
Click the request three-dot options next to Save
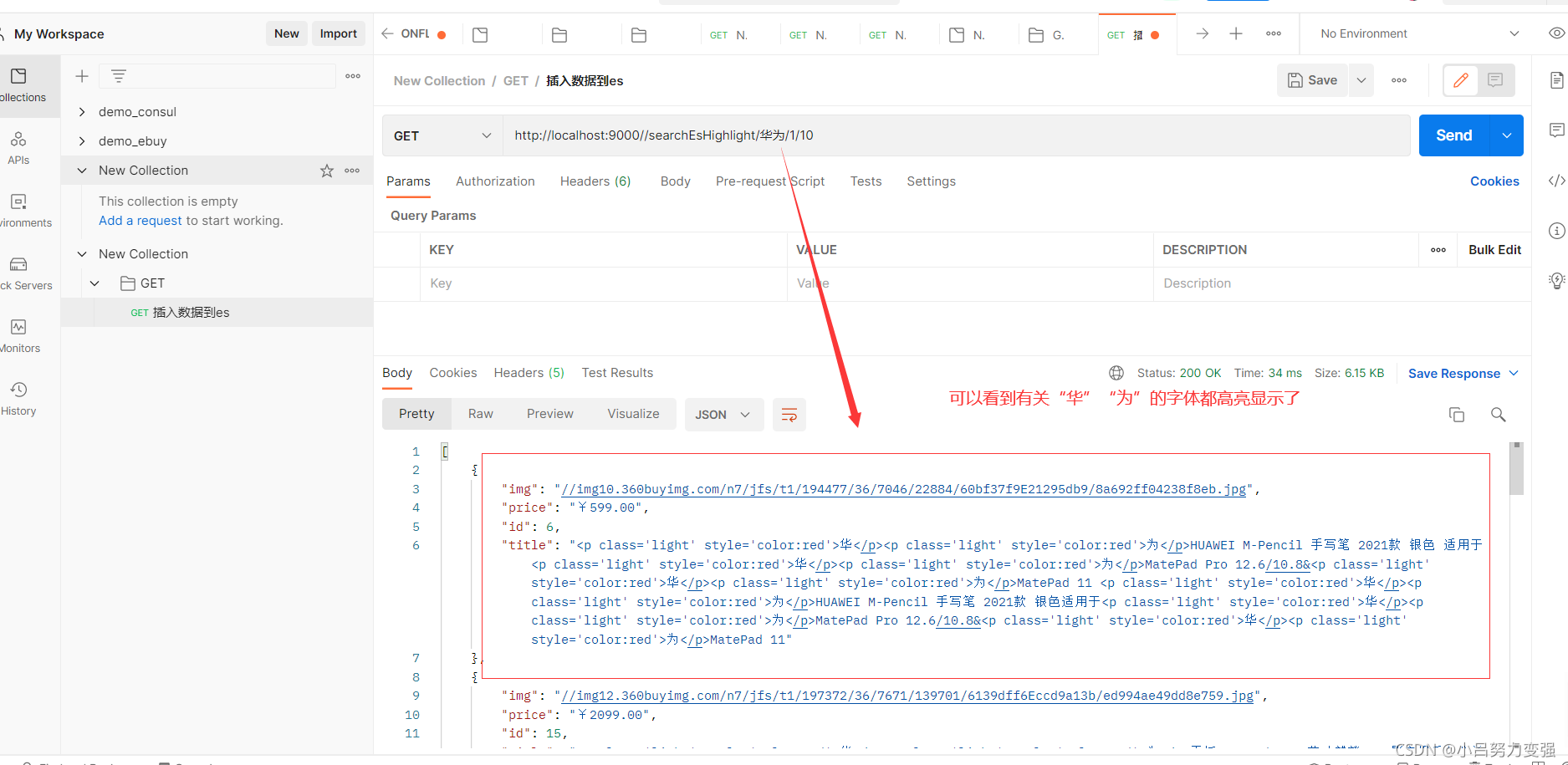click(1399, 80)
